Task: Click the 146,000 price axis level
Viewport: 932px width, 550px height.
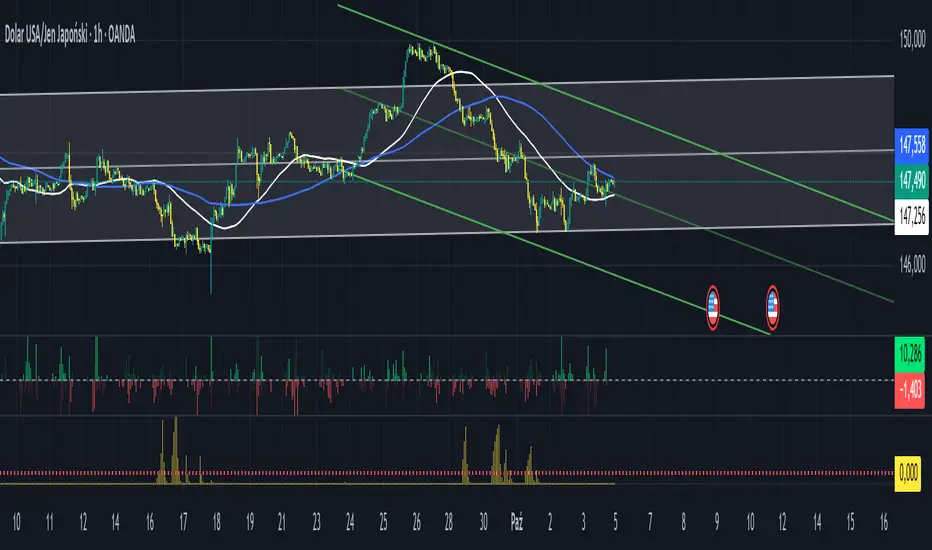Action: (912, 264)
